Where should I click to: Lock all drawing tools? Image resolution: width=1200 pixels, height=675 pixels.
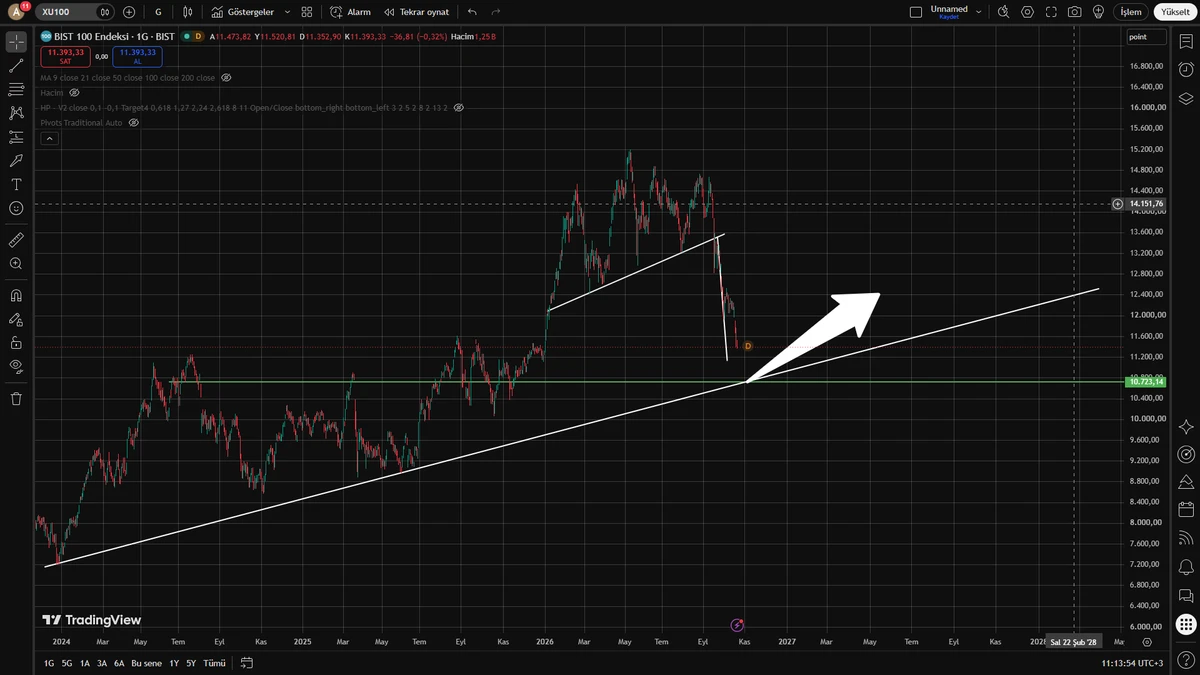[16, 343]
